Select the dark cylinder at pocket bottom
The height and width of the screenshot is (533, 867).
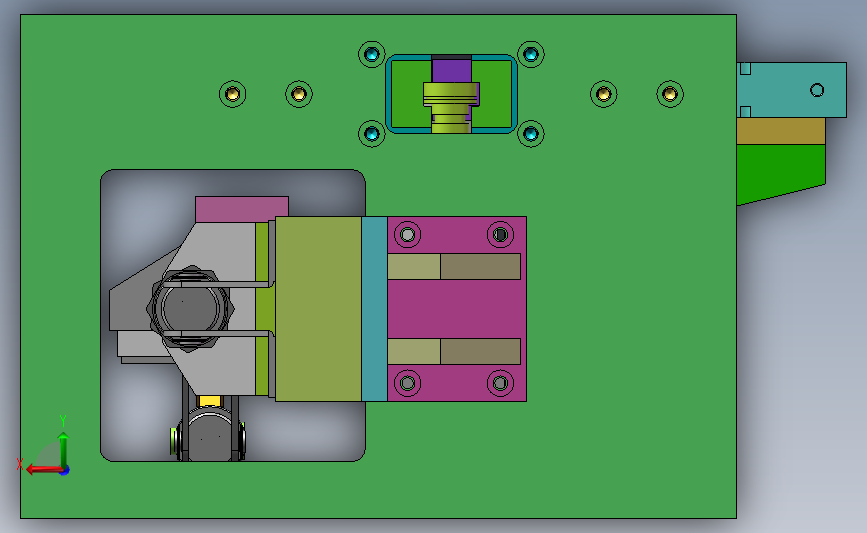(209, 437)
